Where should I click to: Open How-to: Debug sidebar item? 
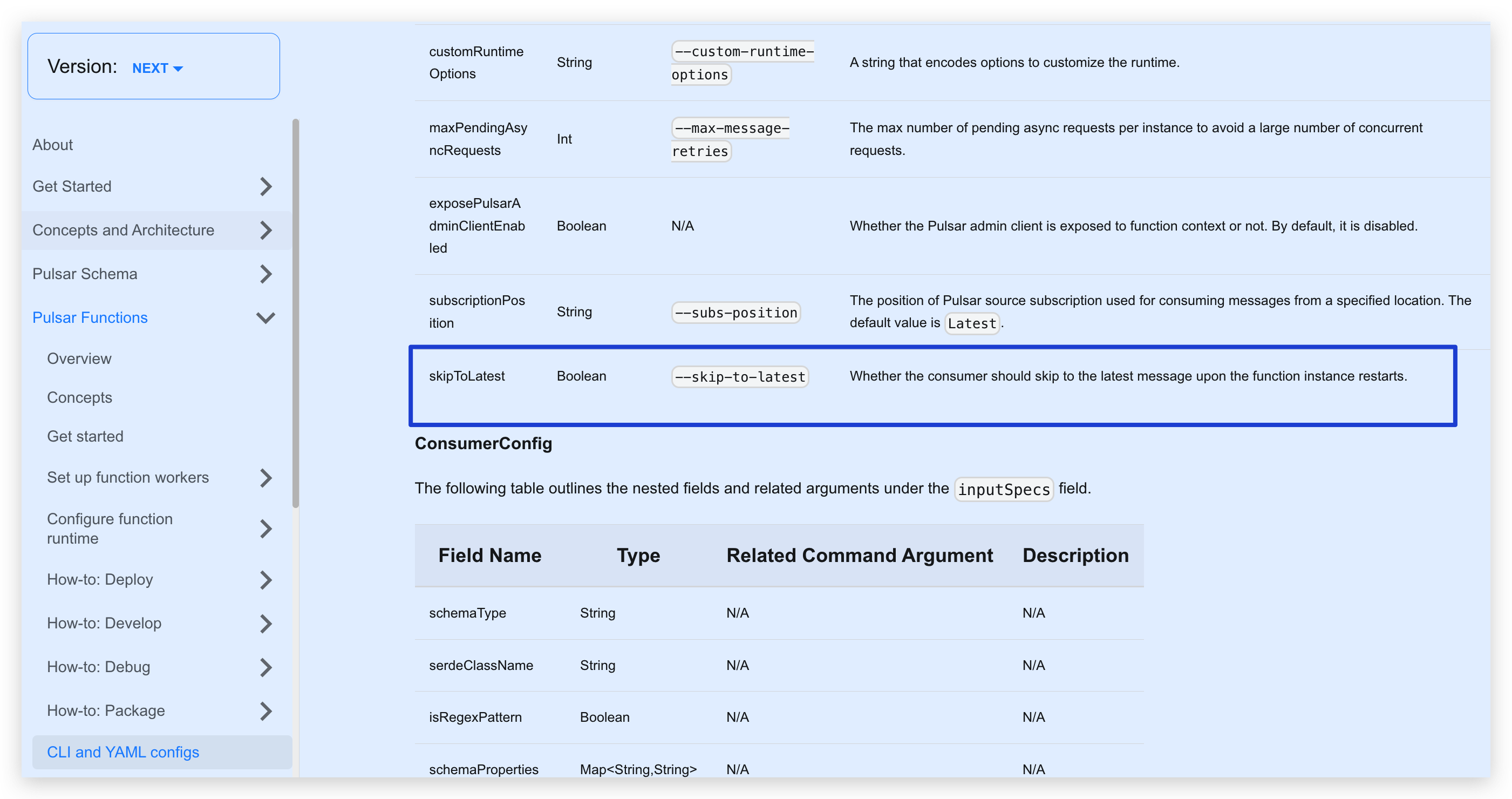pos(99,667)
